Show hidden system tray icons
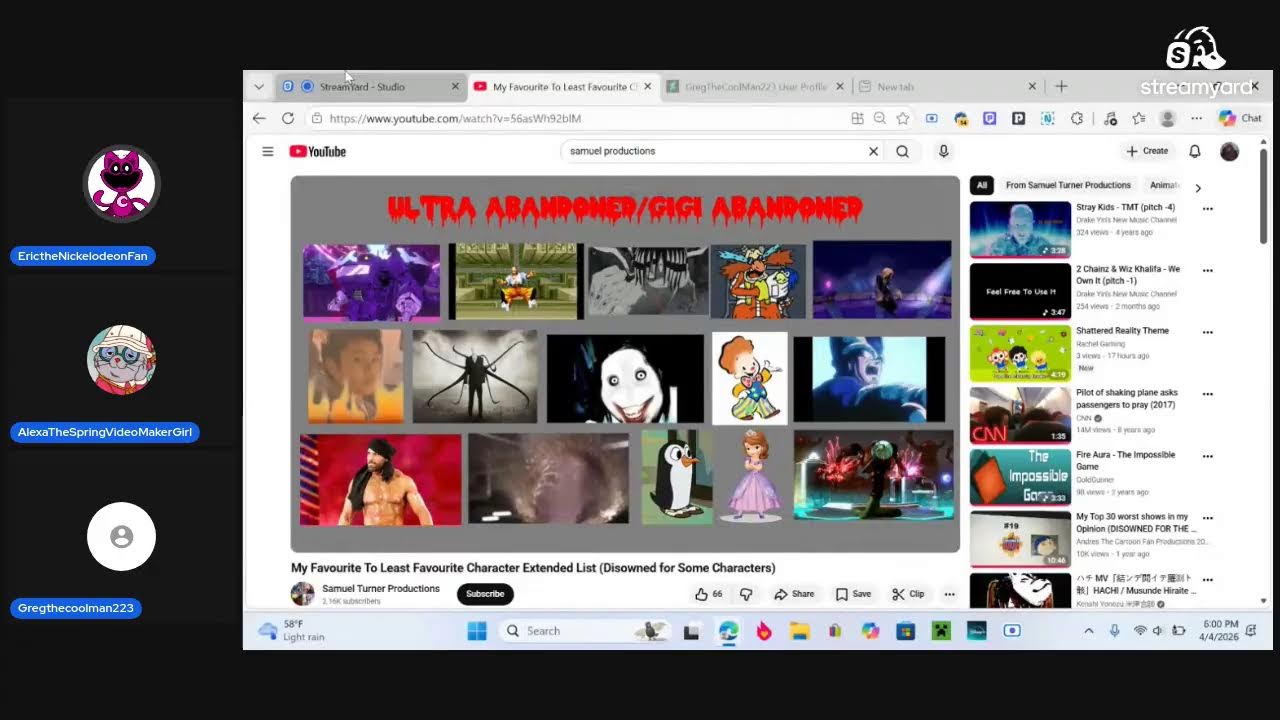This screenshot has height=720, width=1280. tap(1089, 631)
